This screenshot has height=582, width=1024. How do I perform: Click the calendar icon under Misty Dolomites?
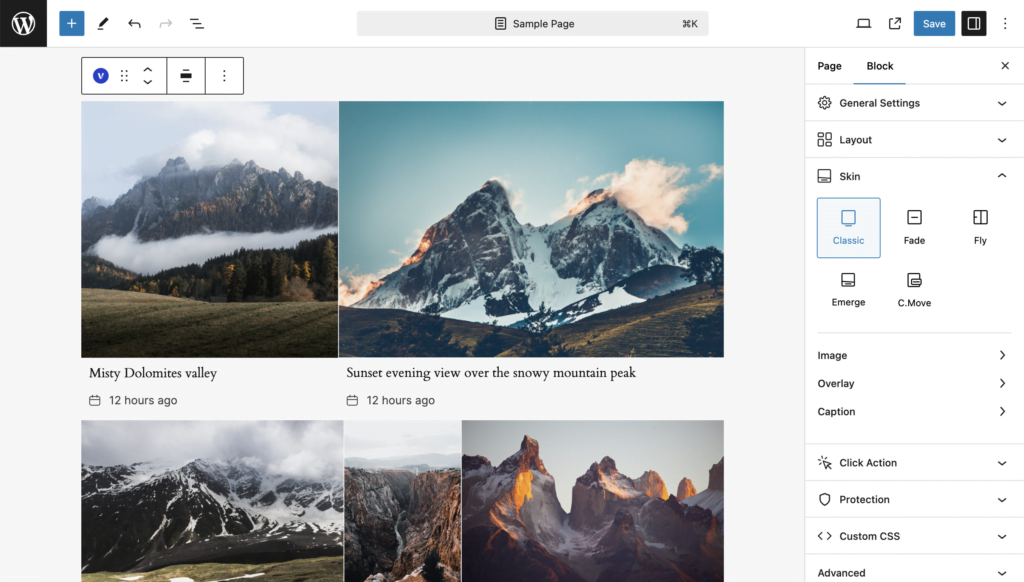point(95,400)
